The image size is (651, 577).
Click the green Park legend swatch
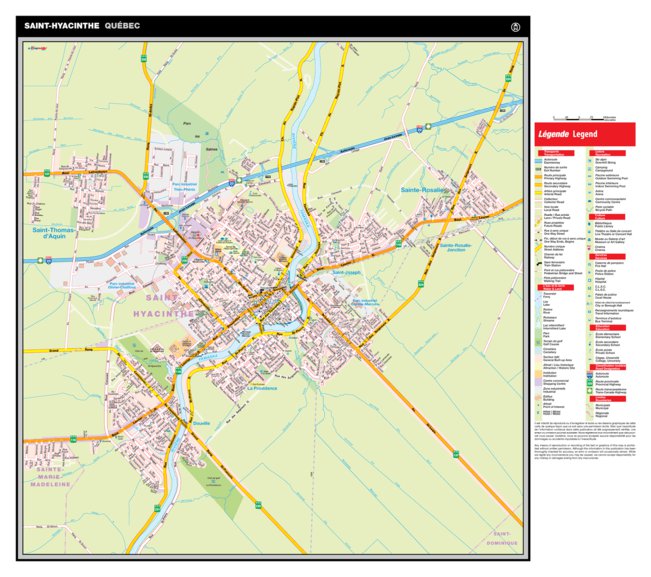(538, 335)
